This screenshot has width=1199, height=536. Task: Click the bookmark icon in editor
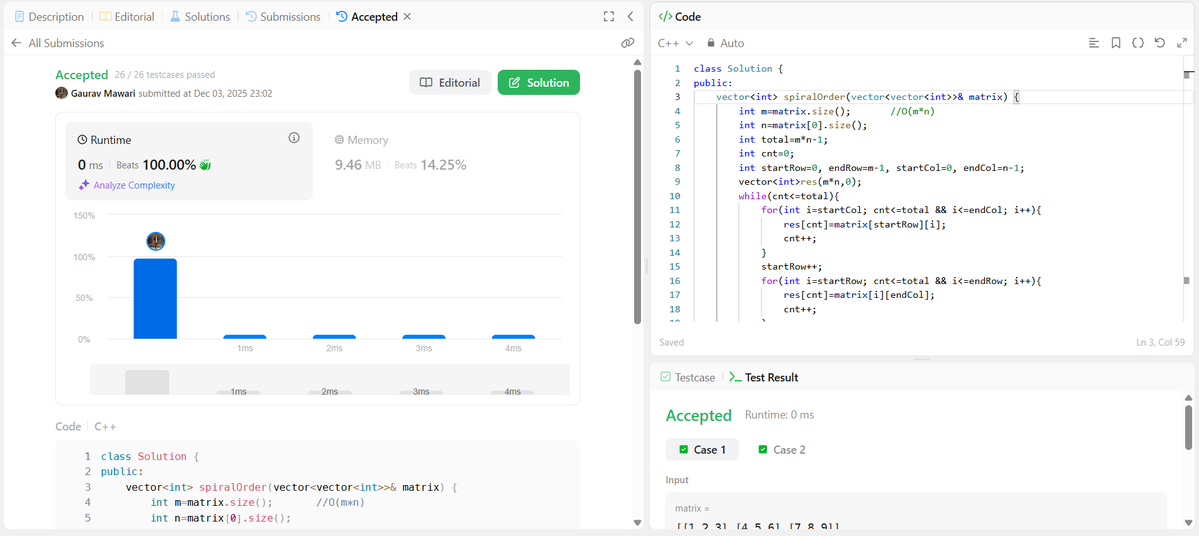1116,44
